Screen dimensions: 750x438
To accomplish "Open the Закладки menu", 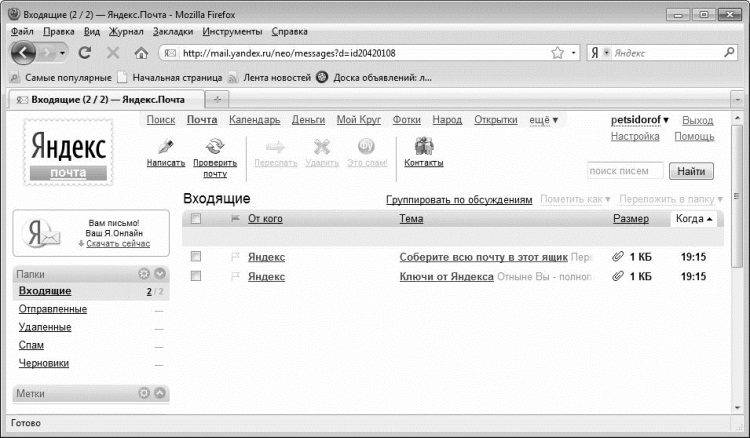I will point(173,32).
